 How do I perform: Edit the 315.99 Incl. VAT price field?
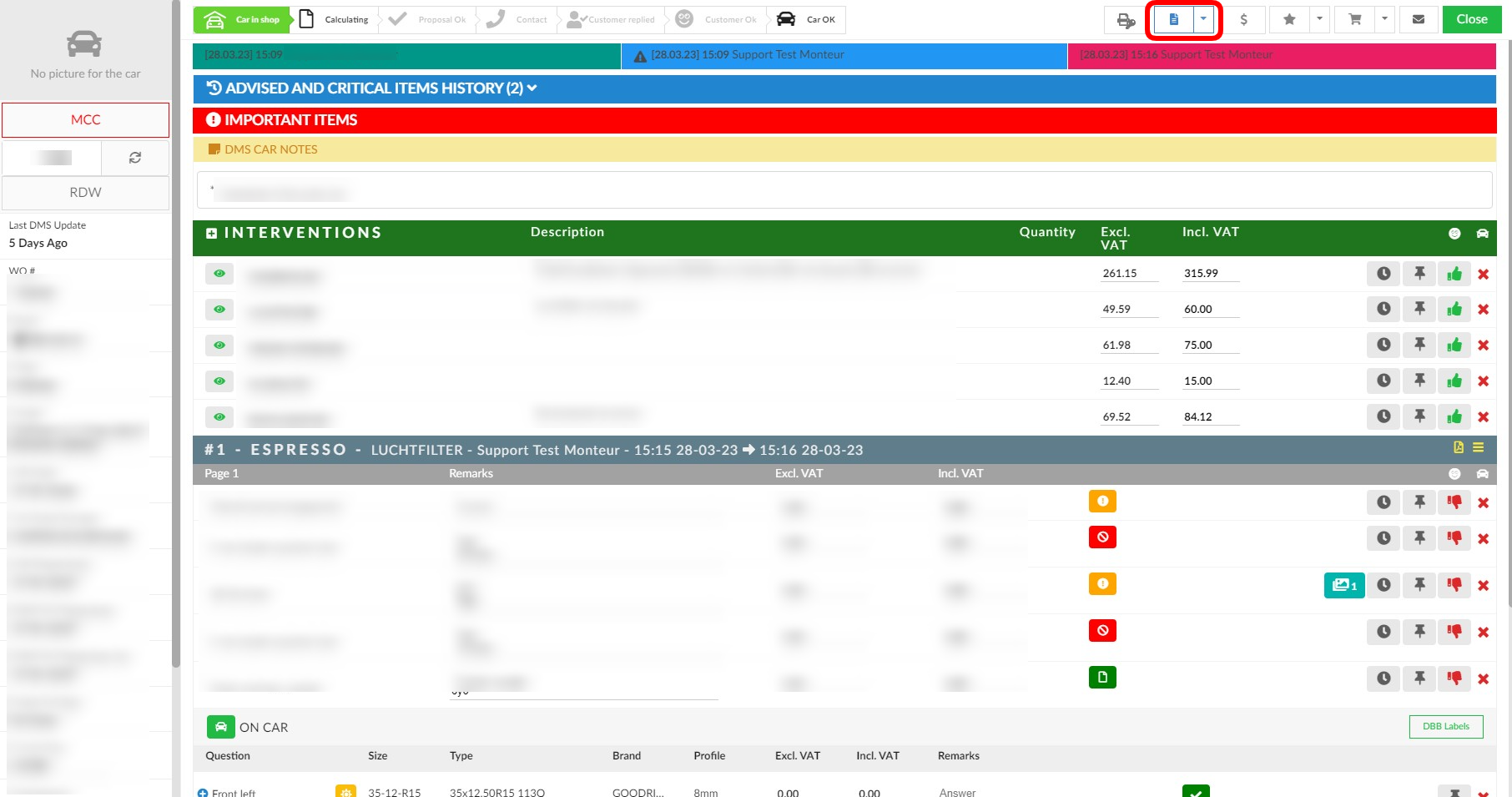(x=1210, y=274)
